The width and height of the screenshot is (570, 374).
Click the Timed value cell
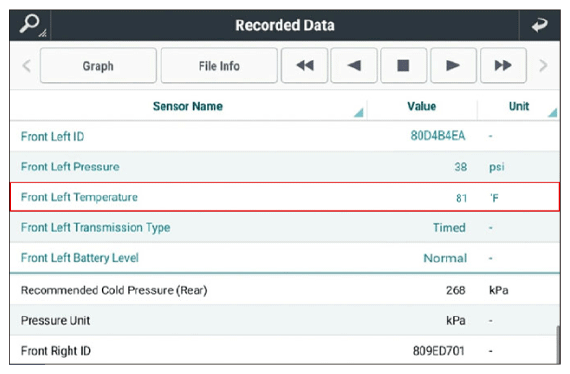[449, 228]
